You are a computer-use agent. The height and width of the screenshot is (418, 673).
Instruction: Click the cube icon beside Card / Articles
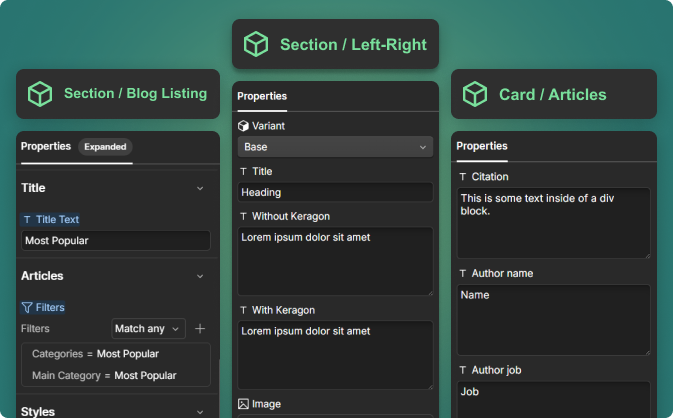(475, 94)
